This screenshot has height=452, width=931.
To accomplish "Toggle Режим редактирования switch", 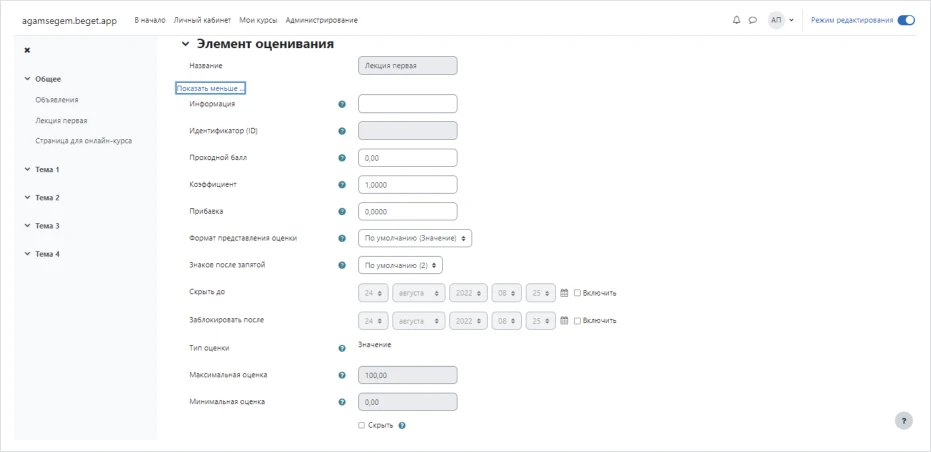I will (906, 20).
